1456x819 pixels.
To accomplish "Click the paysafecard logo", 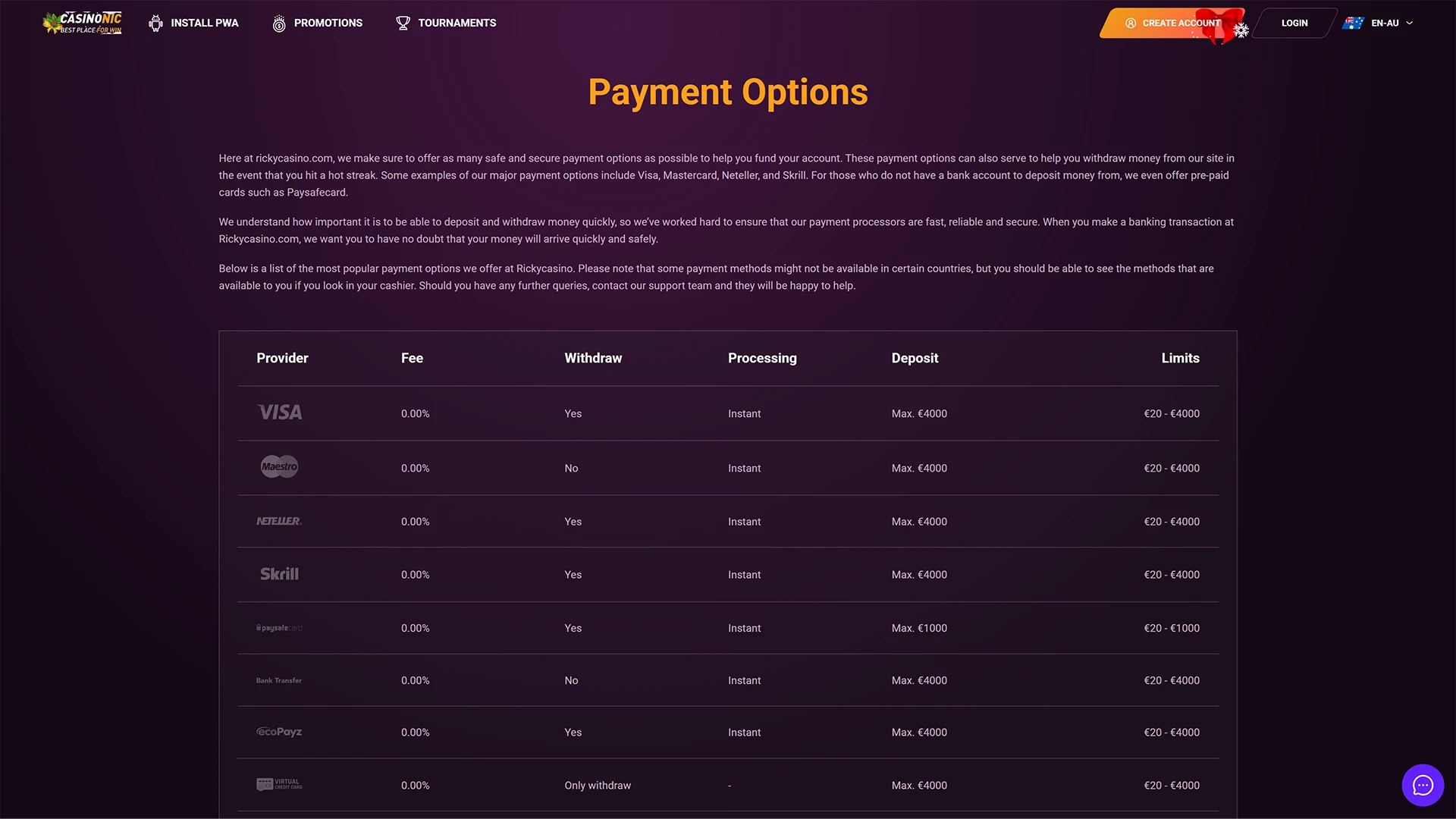I will pos(279,628).
